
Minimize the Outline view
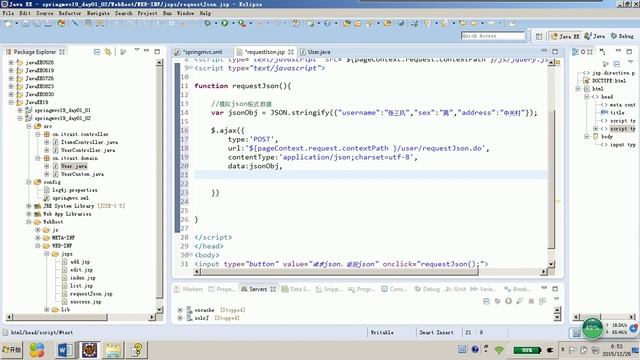pos(618,51)
